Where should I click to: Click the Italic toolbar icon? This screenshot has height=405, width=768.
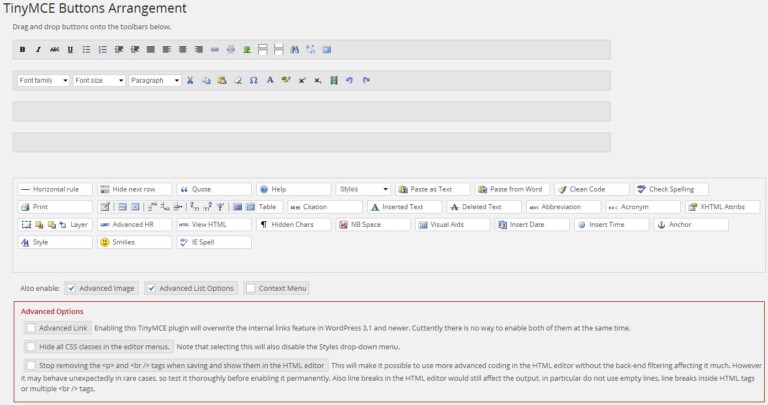[x=38, y=49]
